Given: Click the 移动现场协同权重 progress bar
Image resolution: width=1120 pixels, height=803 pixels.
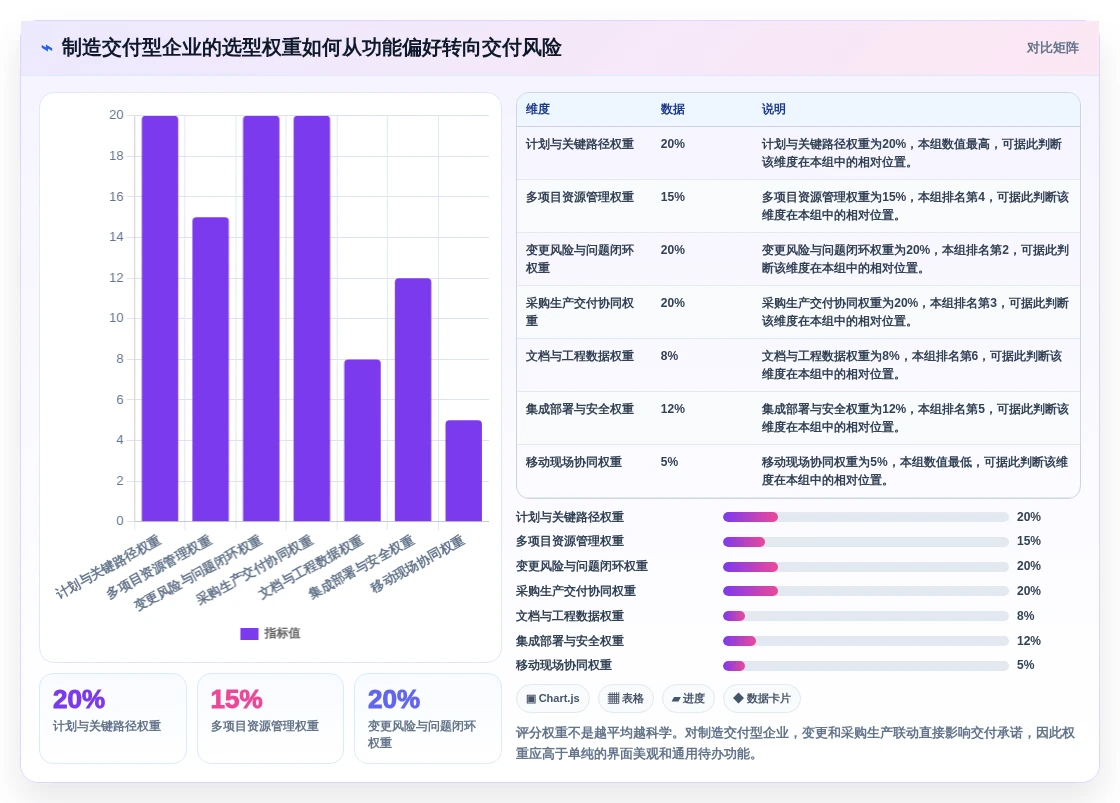Looking at the screenshot, I should [x=866, y=666].
